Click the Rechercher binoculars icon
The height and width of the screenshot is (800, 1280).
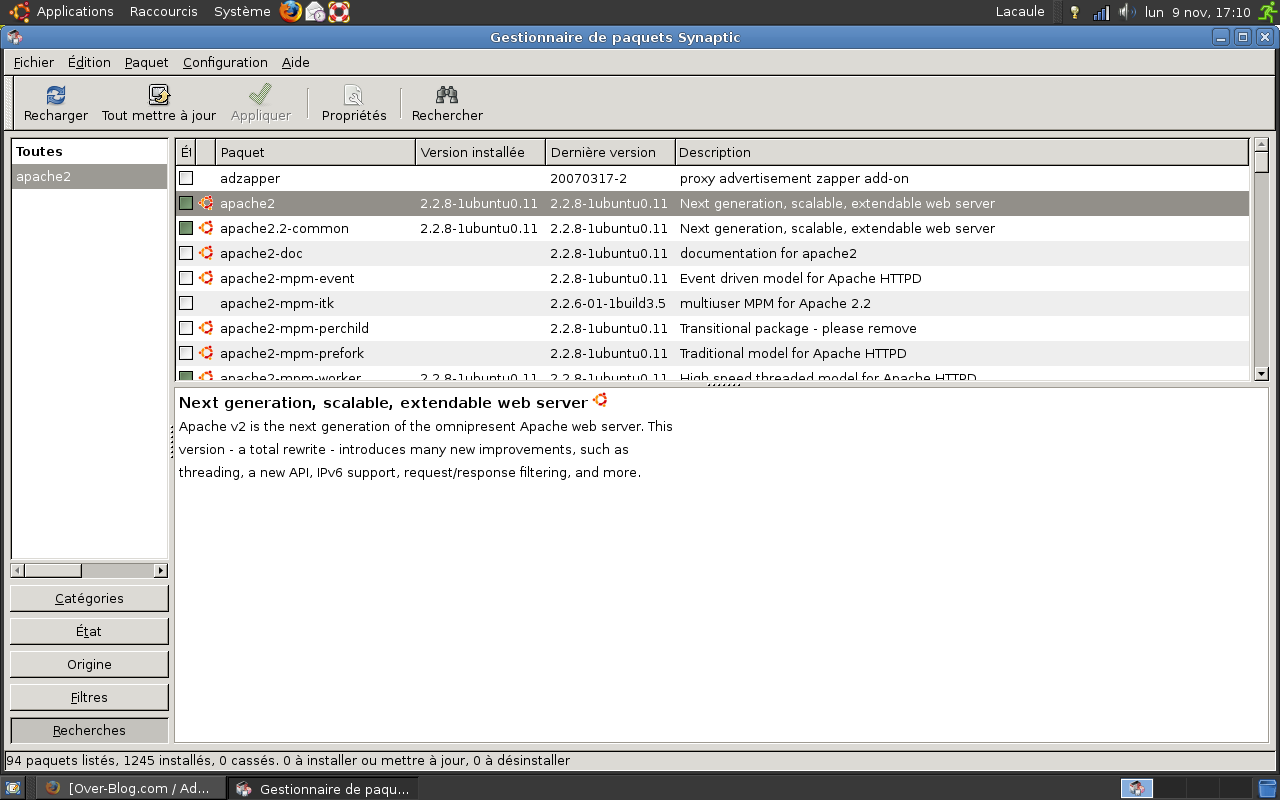click(447, 95)
